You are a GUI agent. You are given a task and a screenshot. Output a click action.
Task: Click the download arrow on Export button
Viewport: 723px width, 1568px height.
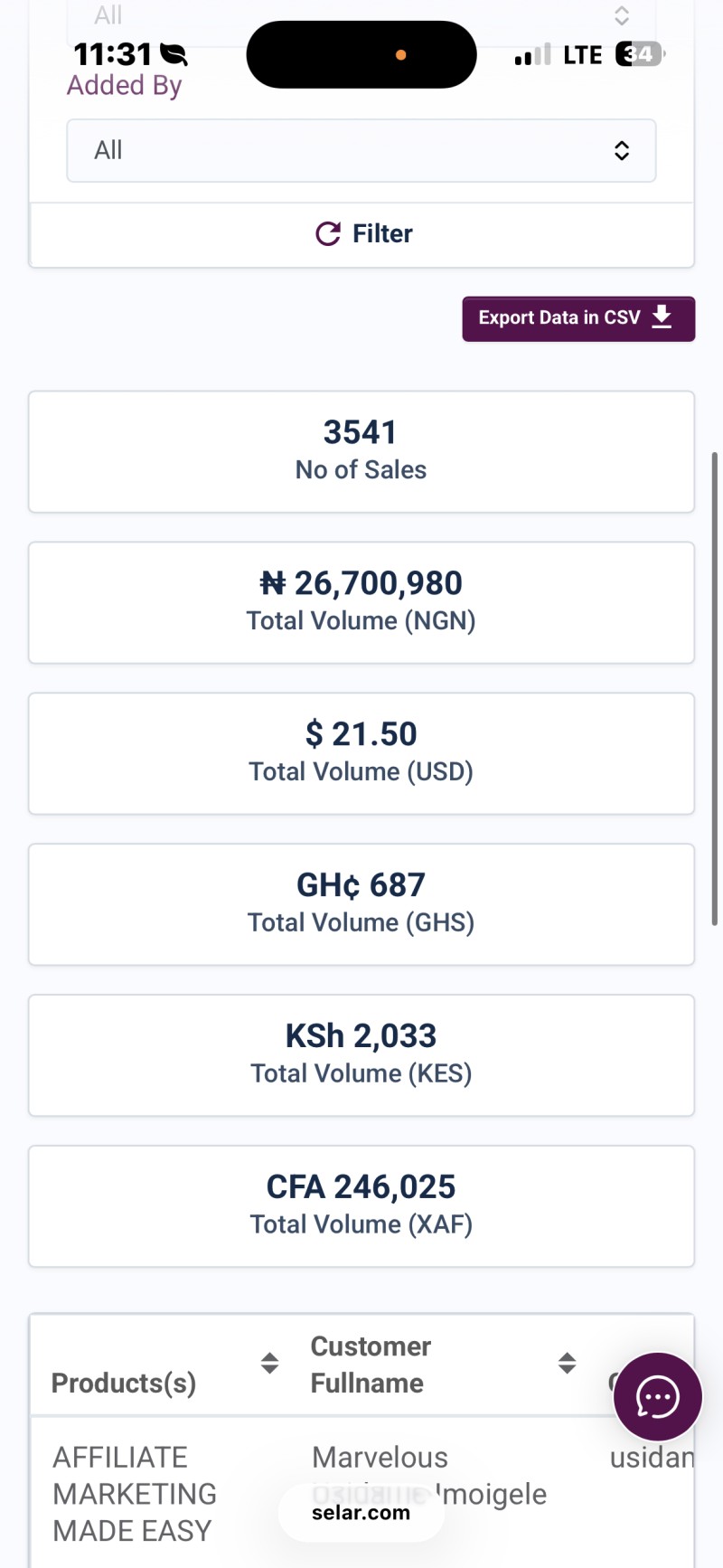(x=662, y=317)
